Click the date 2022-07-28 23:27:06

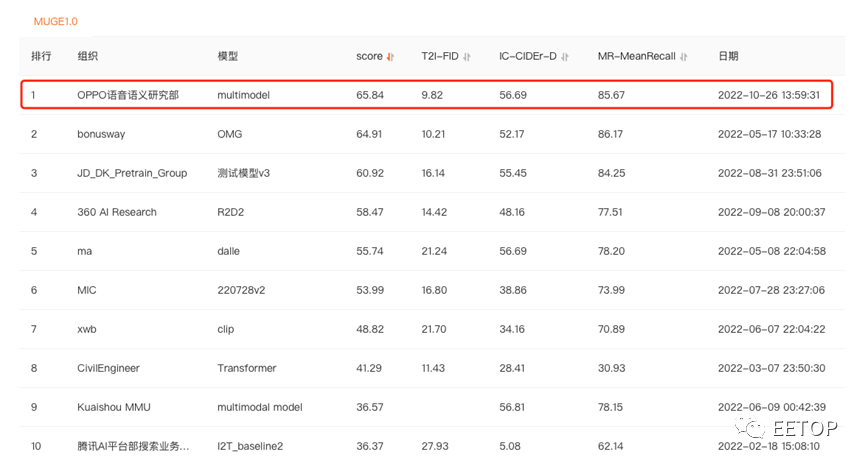pos(771,290)
